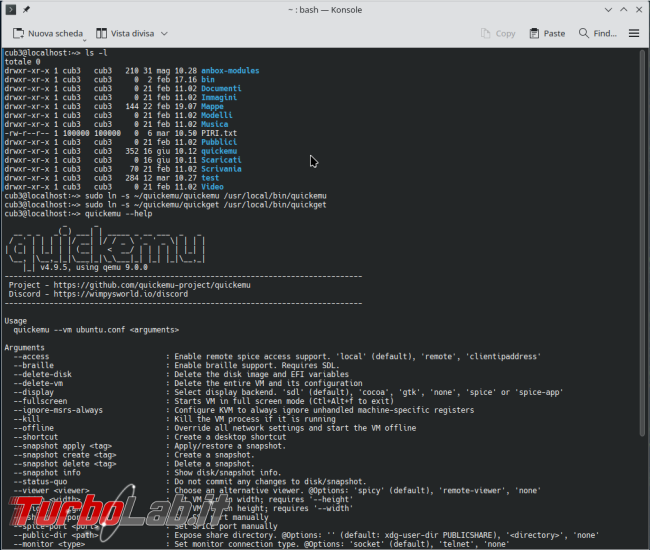Click the bin directory entry
This screenshot has width=650, height=550.
[208, 80]
